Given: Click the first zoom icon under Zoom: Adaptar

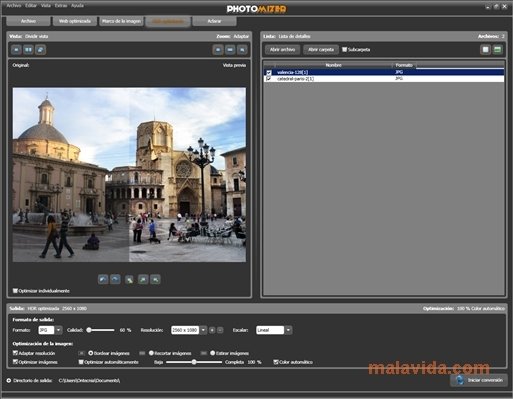Looking at the screenshot, I should [x=218, y=50].
